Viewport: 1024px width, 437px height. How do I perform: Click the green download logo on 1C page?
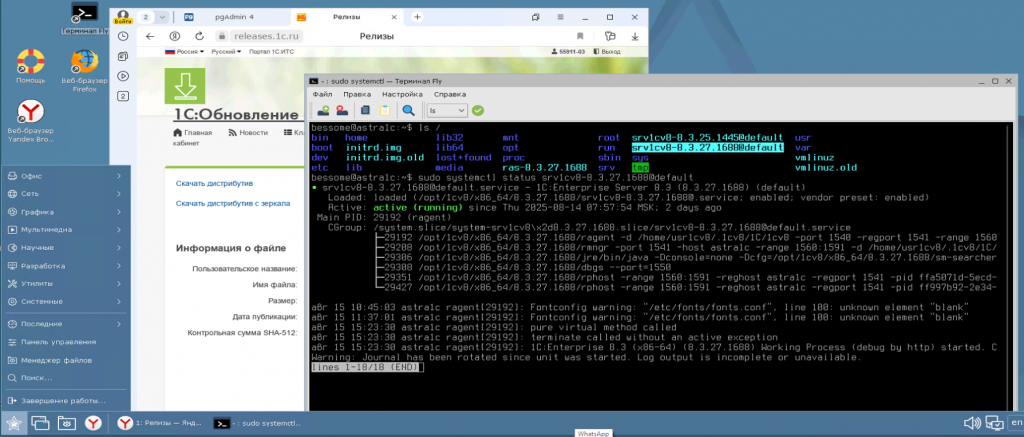[x=184, y=86]
